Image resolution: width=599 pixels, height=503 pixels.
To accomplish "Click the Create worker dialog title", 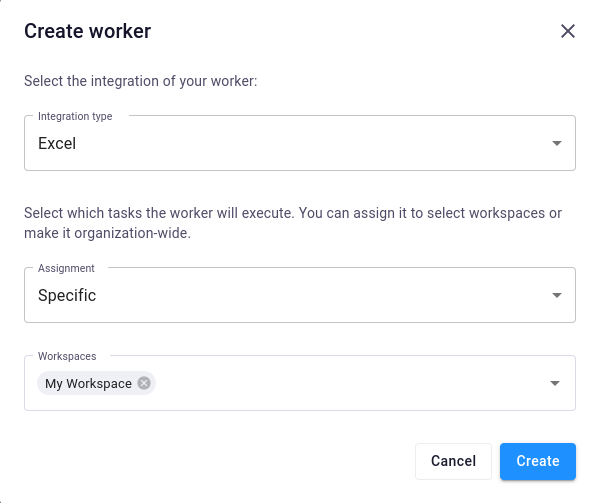I will [x=87, y=31].
